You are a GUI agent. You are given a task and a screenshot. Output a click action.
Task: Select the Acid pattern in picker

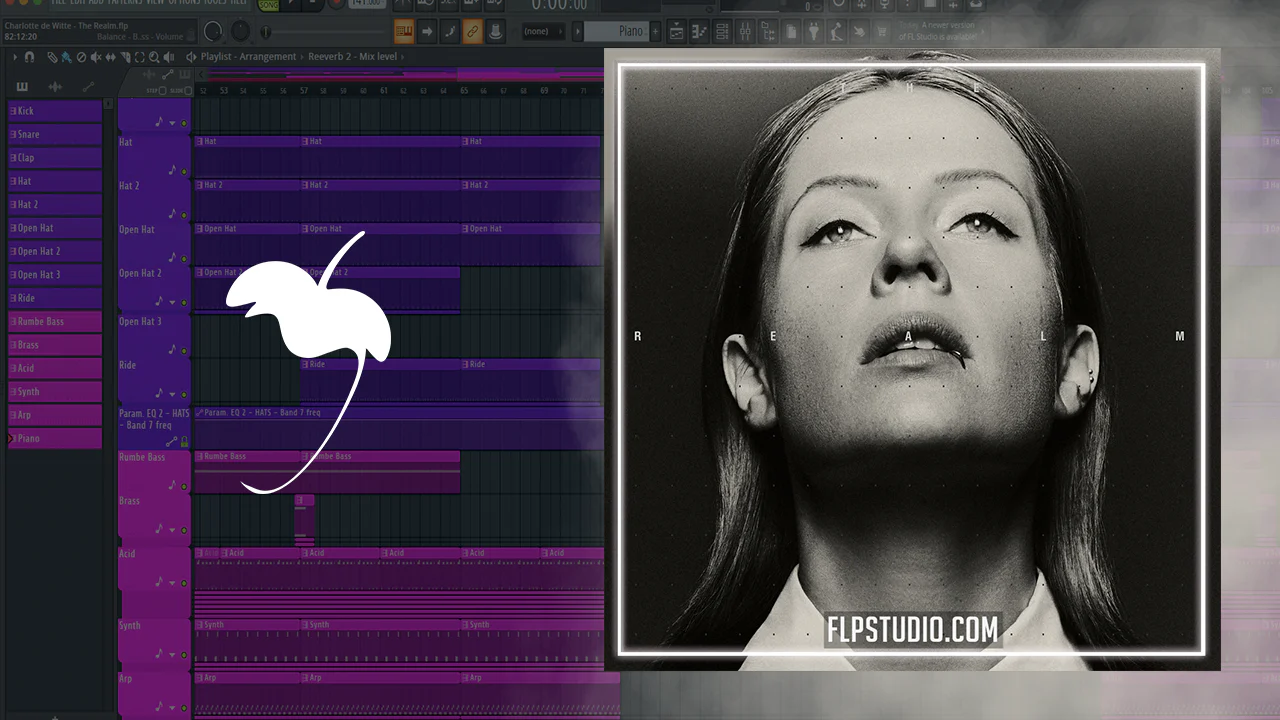(55, 369)
